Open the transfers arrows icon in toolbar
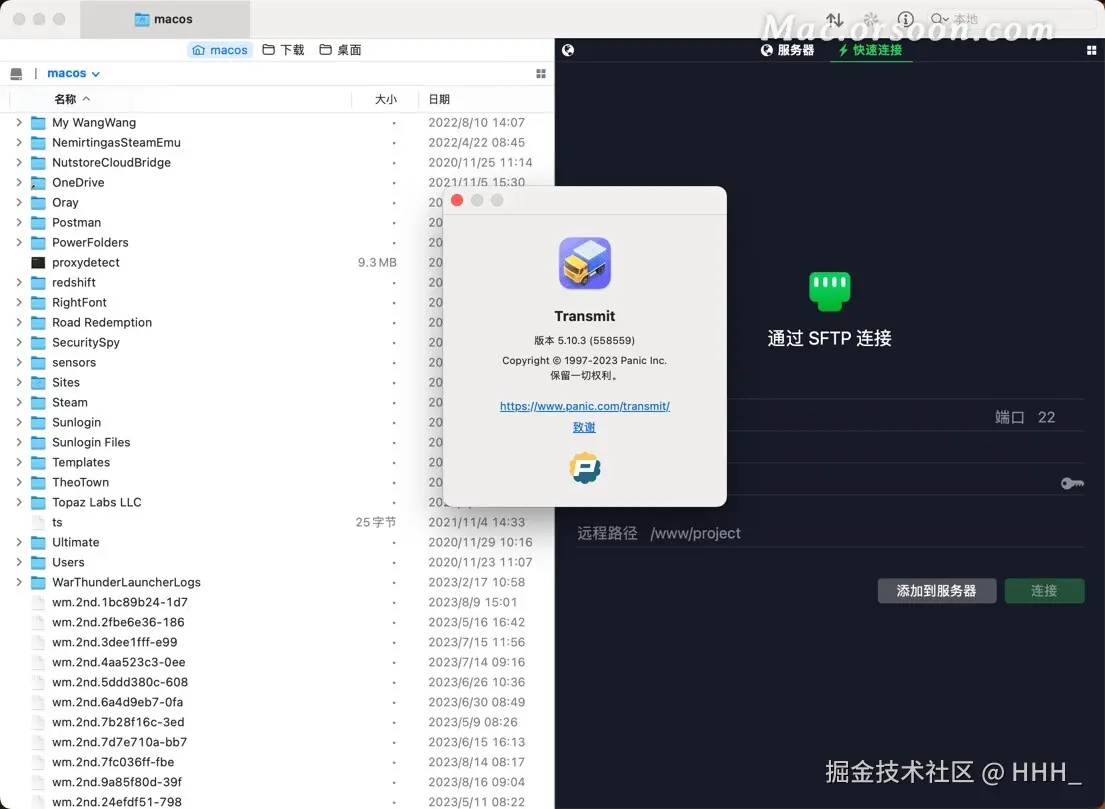 click(x=834, y=20)
